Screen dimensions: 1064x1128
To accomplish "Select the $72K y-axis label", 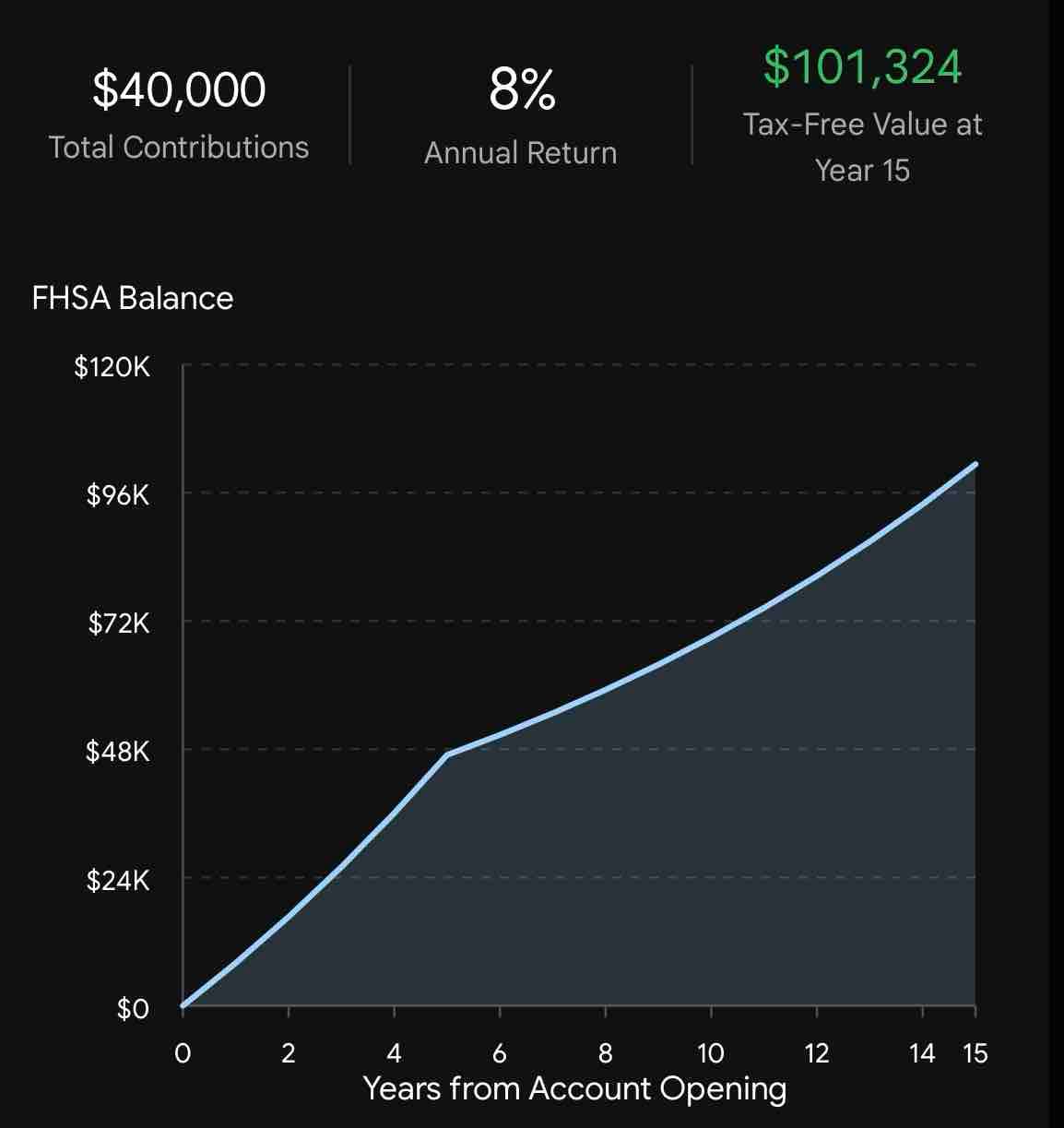I will click(x=119, y=623).
